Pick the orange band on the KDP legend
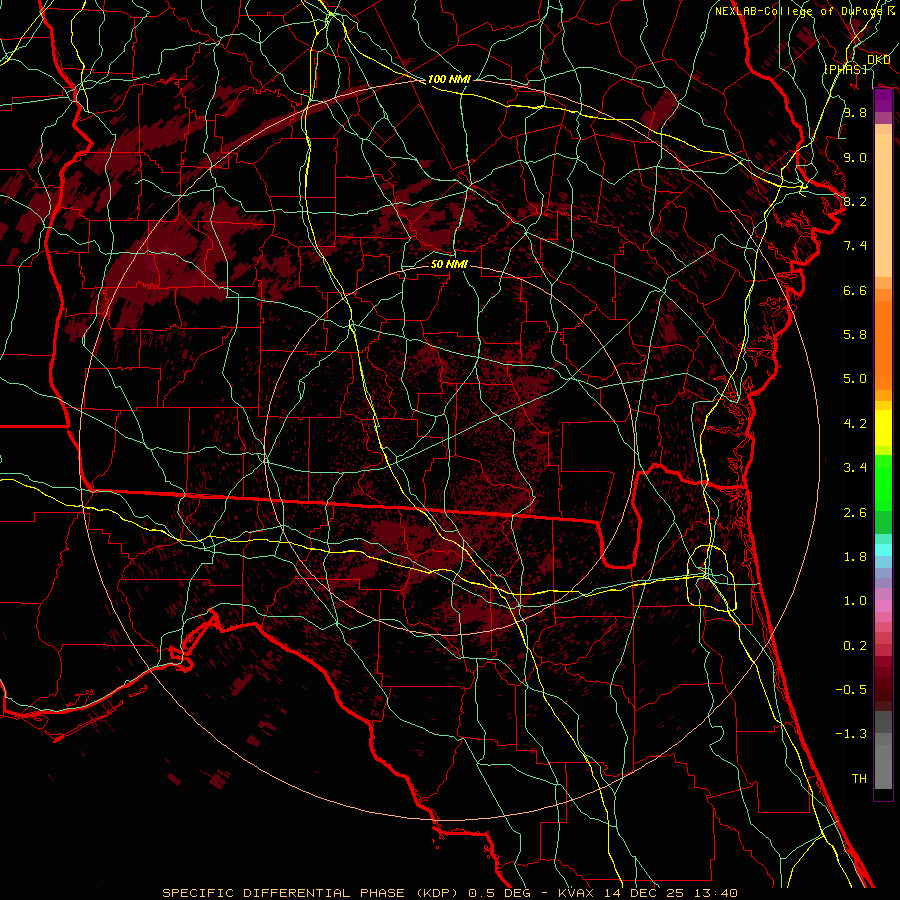Screen dimensions: 900x900 (883, 340)
